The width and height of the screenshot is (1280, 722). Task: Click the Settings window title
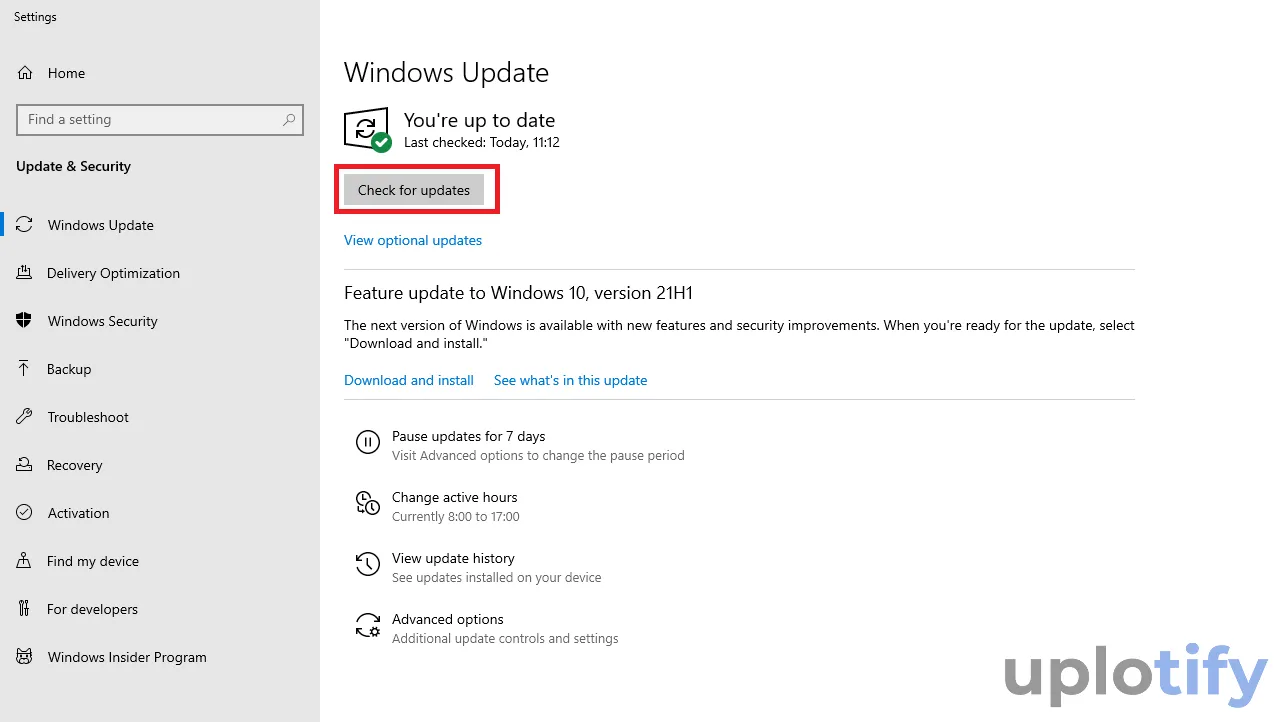pos(35,17)
